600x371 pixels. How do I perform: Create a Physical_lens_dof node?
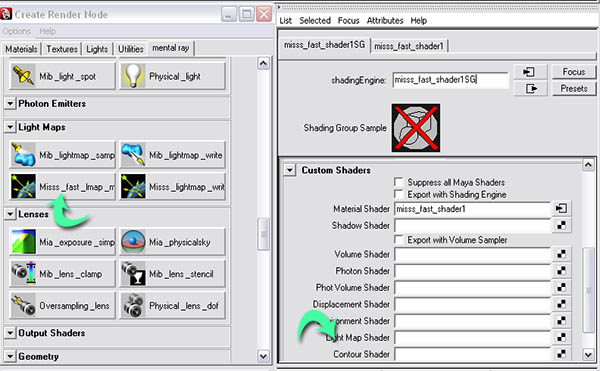(173, 305)
